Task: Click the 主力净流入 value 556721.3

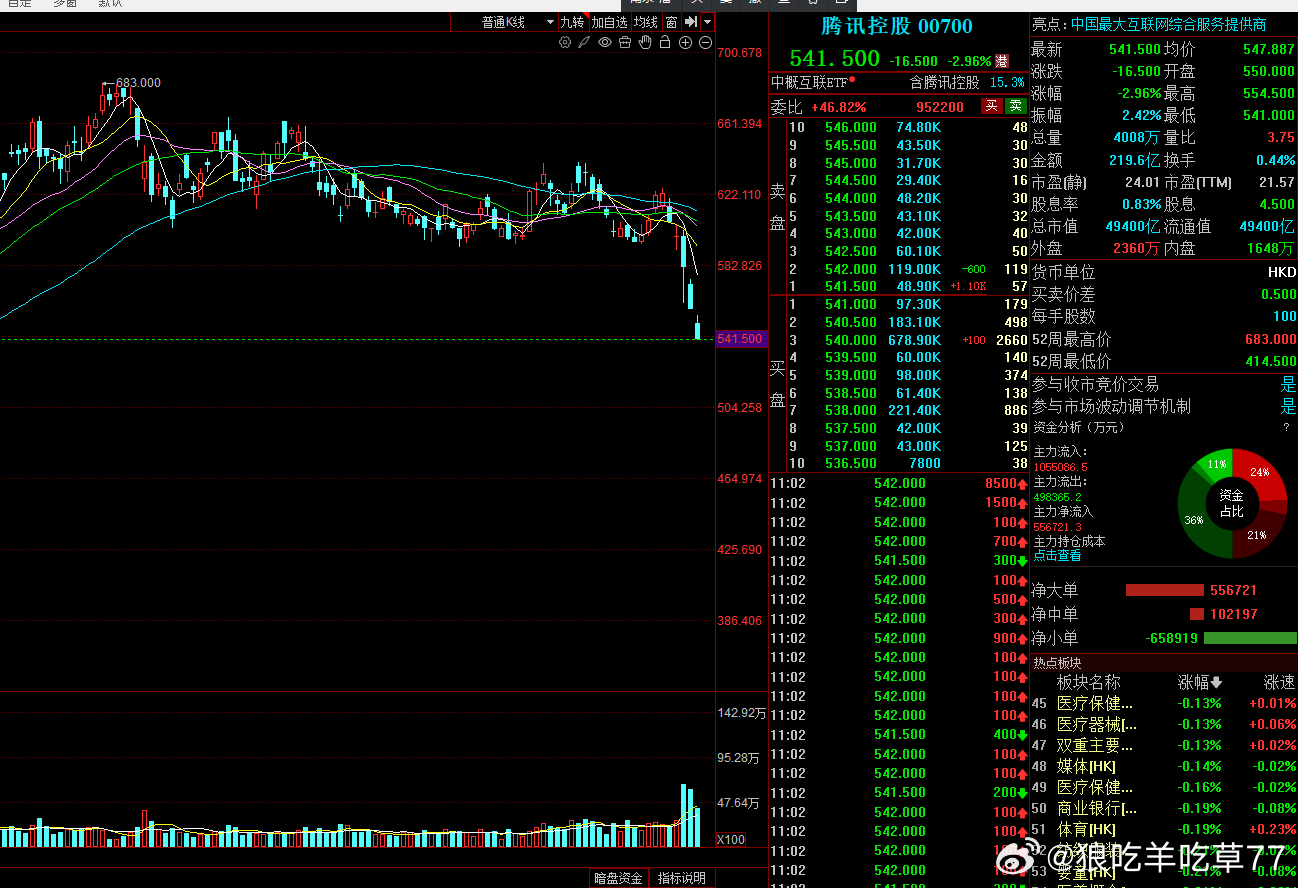Action: pos(1057,527)
